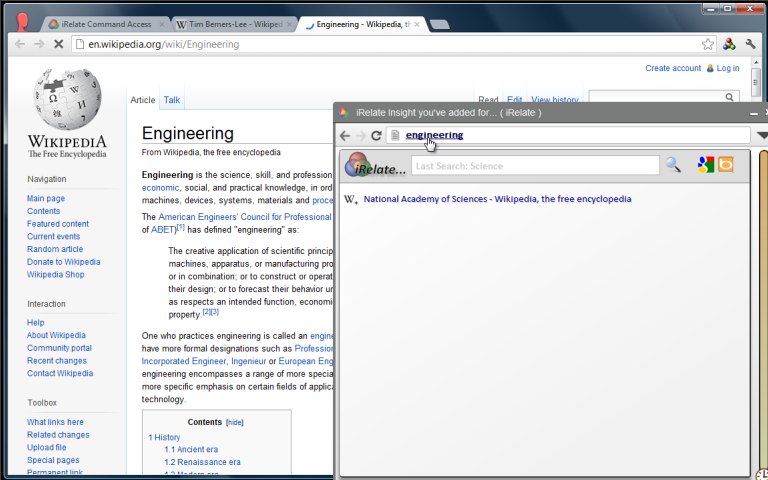This screenshot has width=768, height=480.
Task: Hide the Contents table via hide link
Action: (235, 423)
